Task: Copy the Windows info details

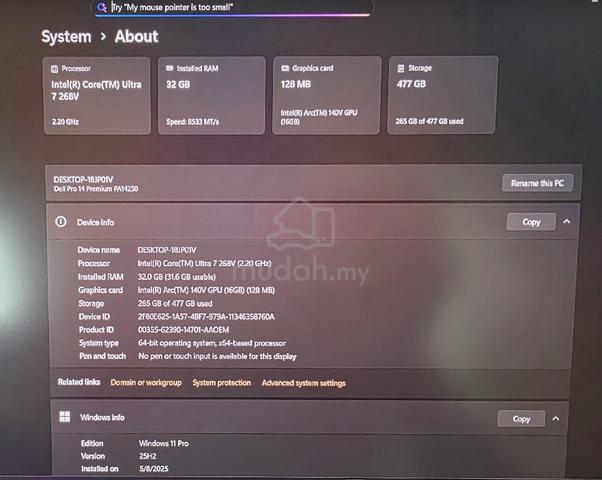Action: point(521,419)
